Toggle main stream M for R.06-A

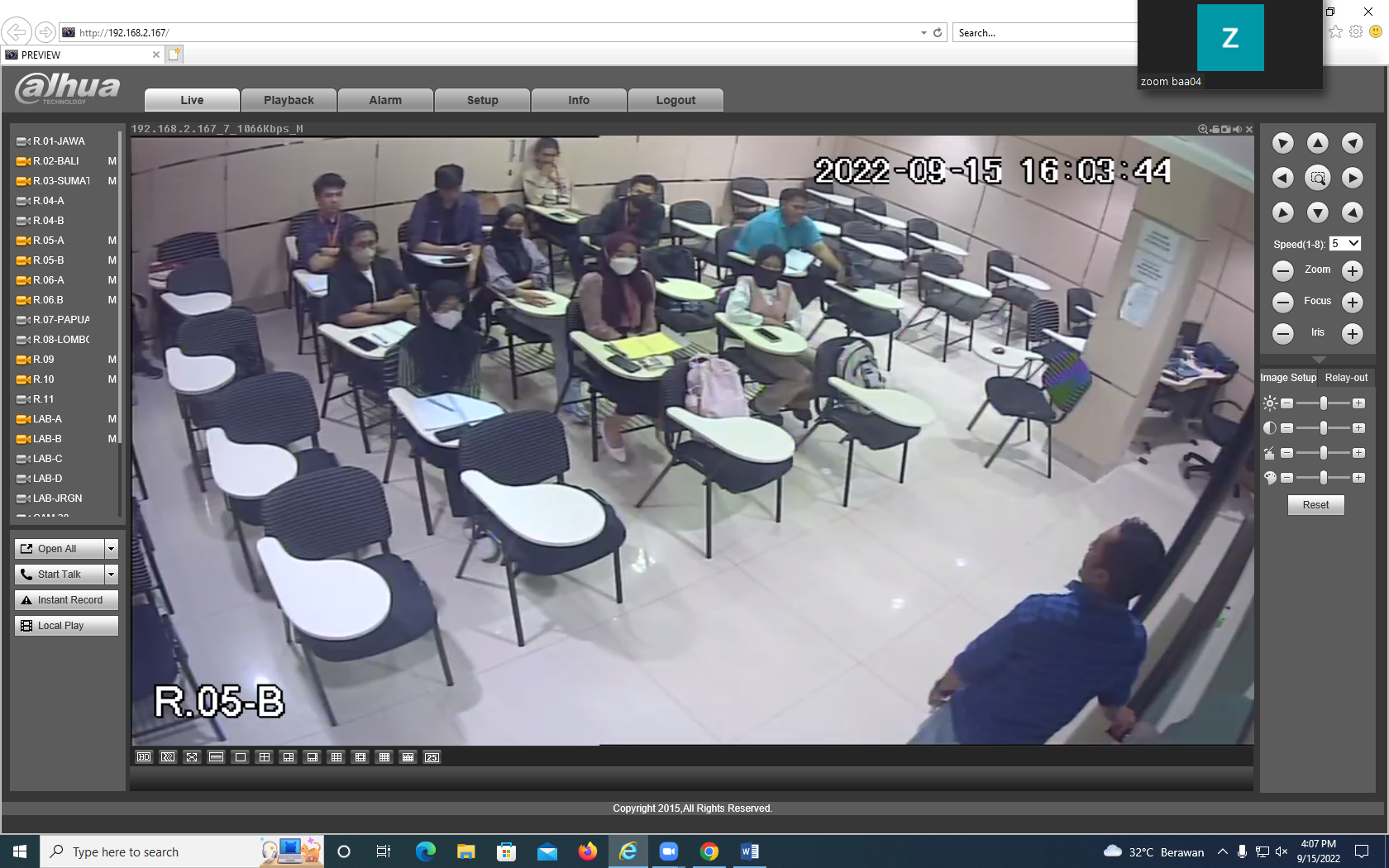tap(112, 280)
